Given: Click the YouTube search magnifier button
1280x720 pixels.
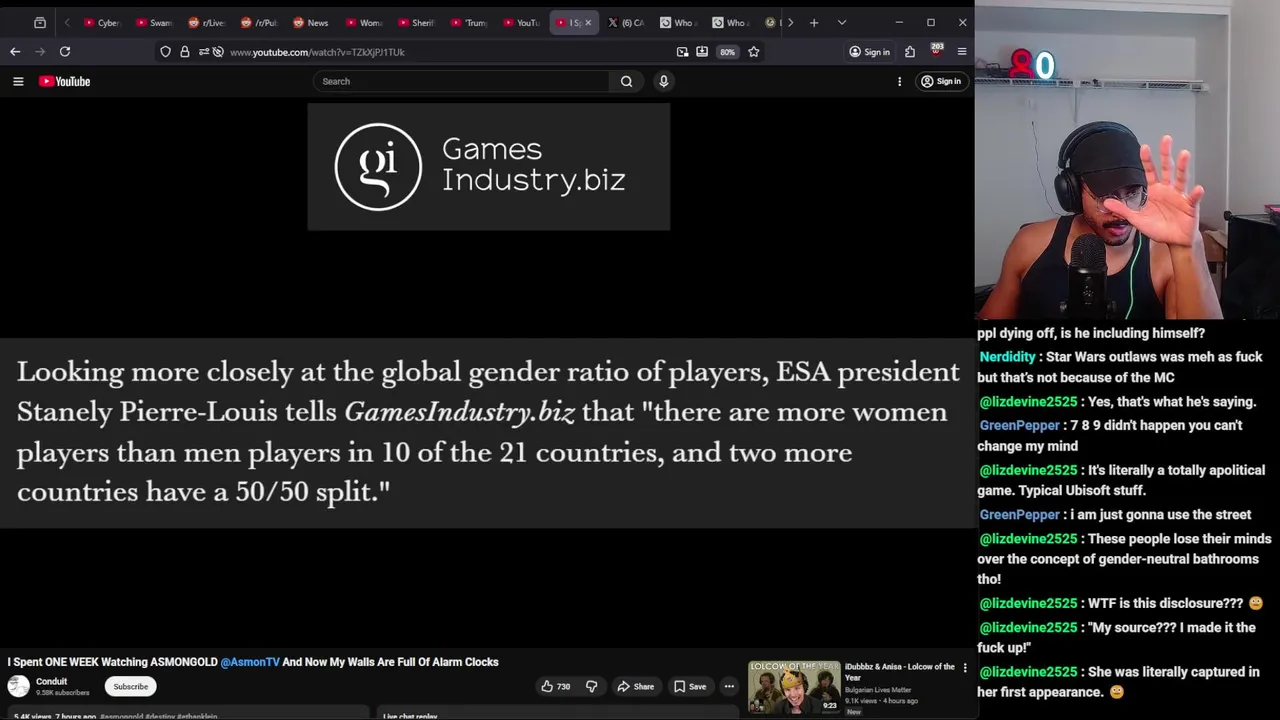Looking at the screenshot, I should pos(626,81).
